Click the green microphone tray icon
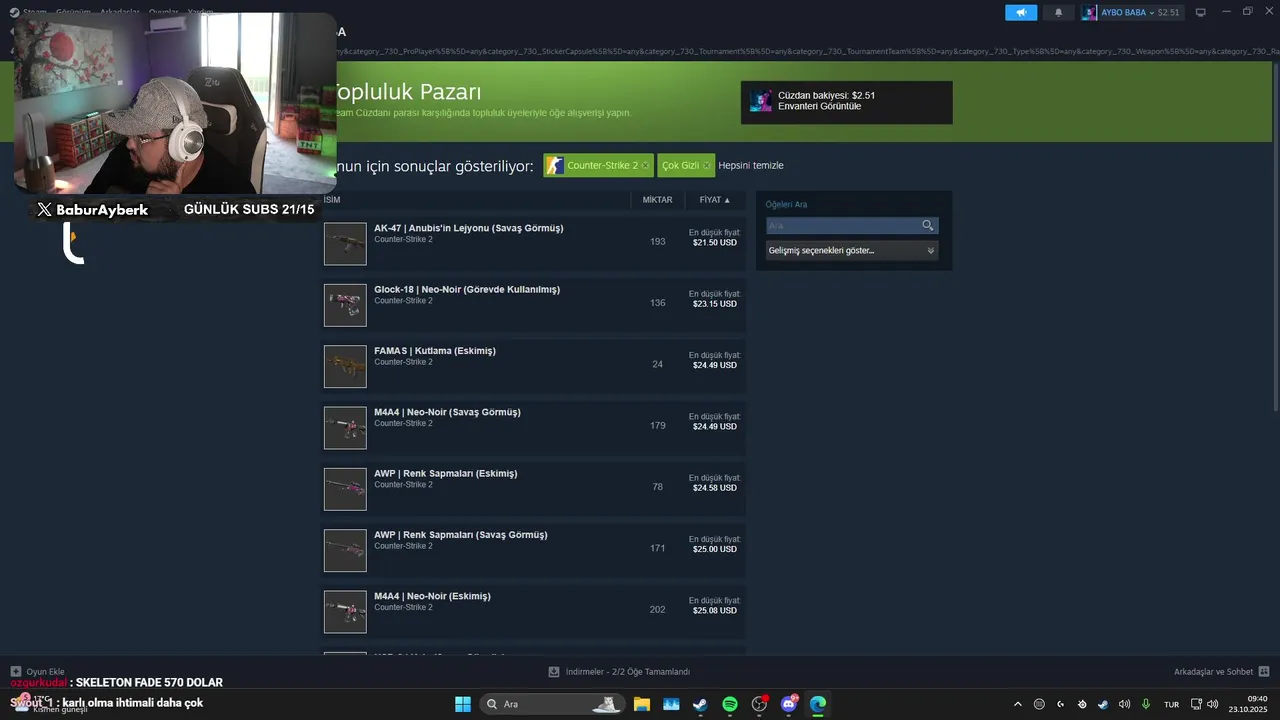The height and width of the screenshot is (720, 1280). point(1146,704)
